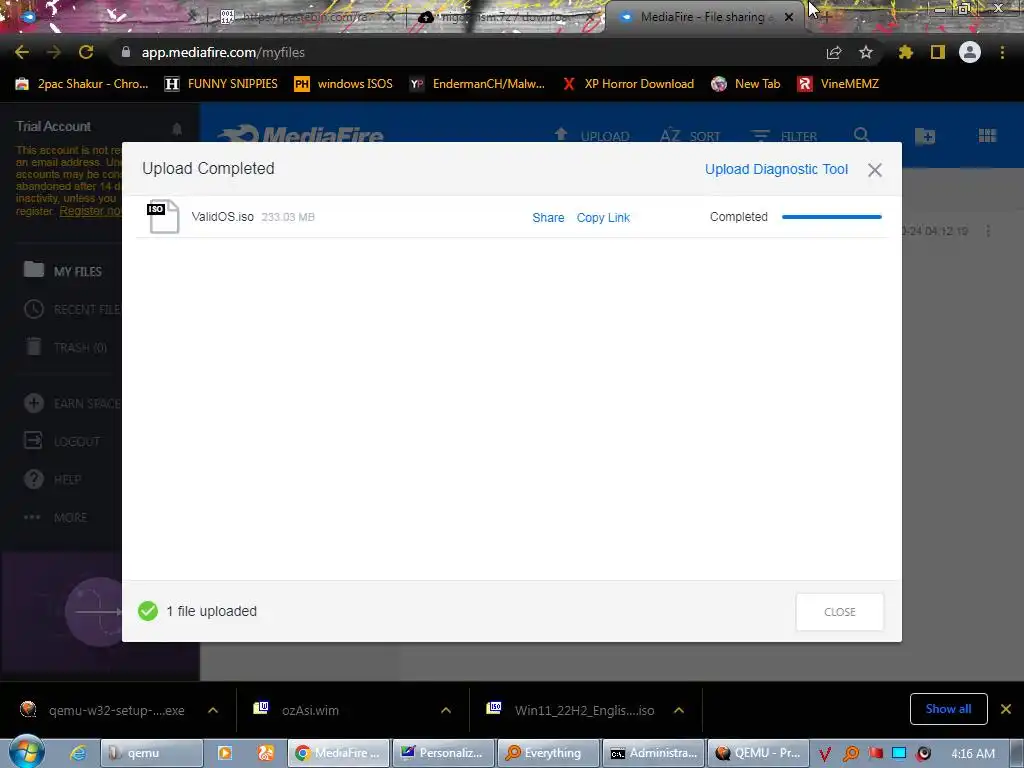
Task: Open the windows ISOS bookmark
Action: pyautogui.click(x=344, y=84)
